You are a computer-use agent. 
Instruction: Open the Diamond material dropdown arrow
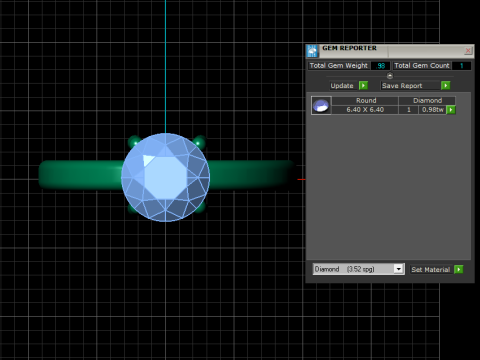pos(399,269)
